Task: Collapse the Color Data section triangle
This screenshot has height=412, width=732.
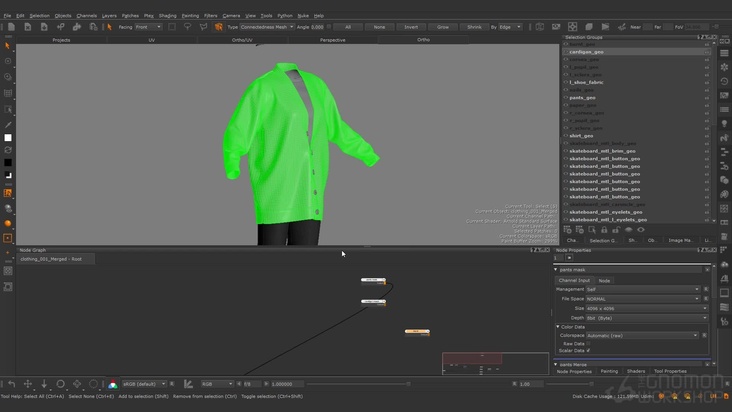Action: [x=558, y=327]
